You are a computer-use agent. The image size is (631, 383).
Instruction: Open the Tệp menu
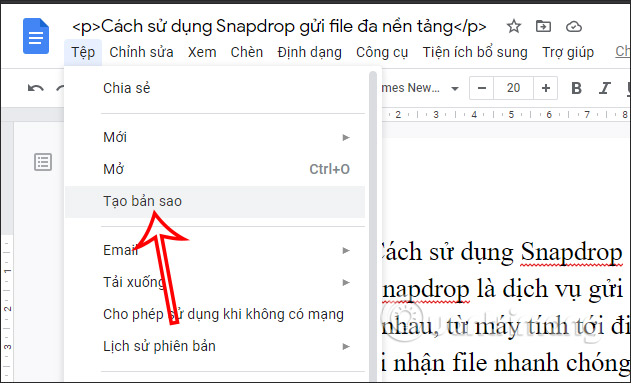83,52
